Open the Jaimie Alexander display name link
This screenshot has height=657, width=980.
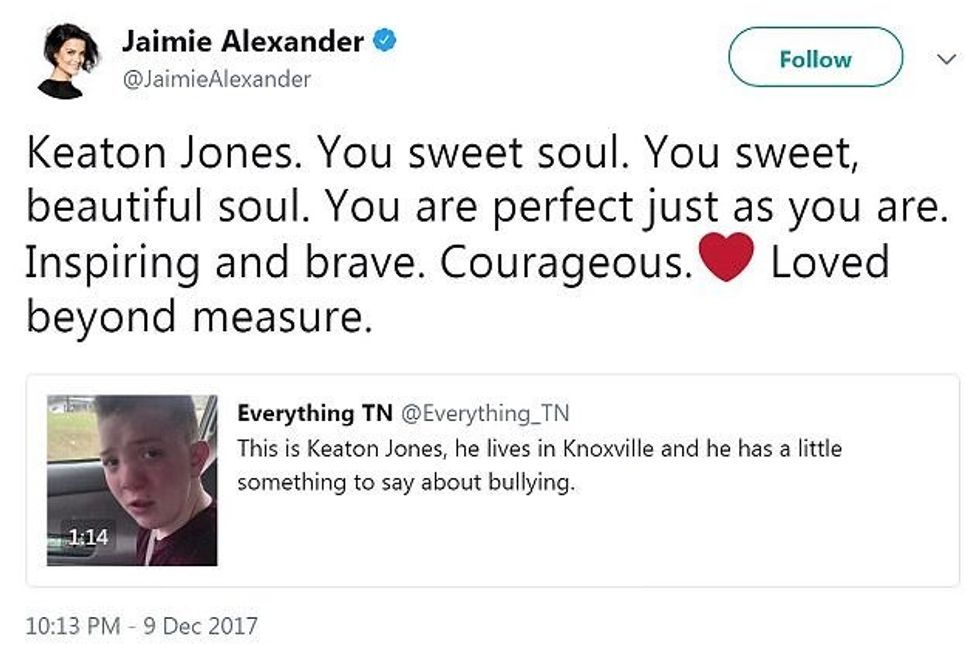[x=243, y=42]
